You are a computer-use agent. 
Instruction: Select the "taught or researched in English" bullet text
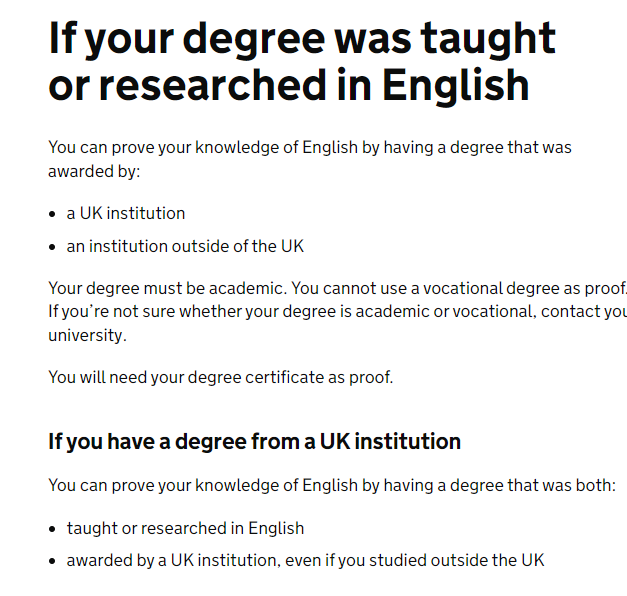[x=185, y=528]
